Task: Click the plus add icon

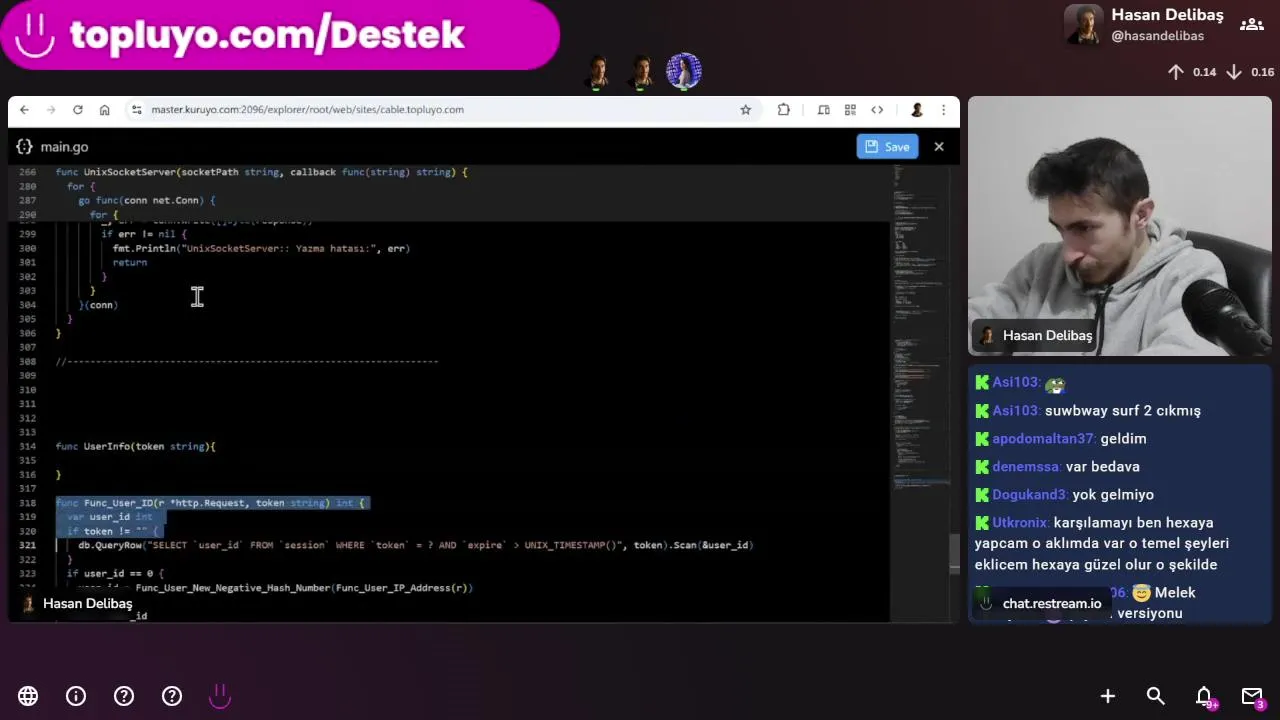Action: 1108,696
